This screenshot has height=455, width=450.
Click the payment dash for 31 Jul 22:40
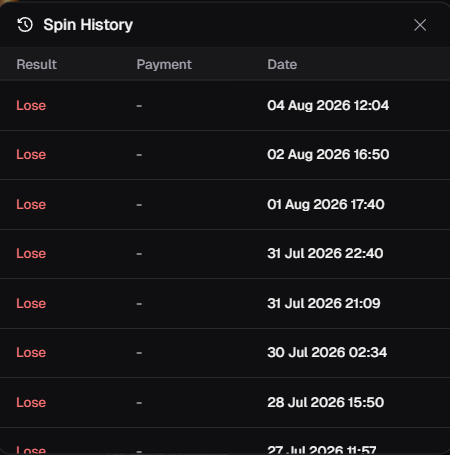click(139, 254)
